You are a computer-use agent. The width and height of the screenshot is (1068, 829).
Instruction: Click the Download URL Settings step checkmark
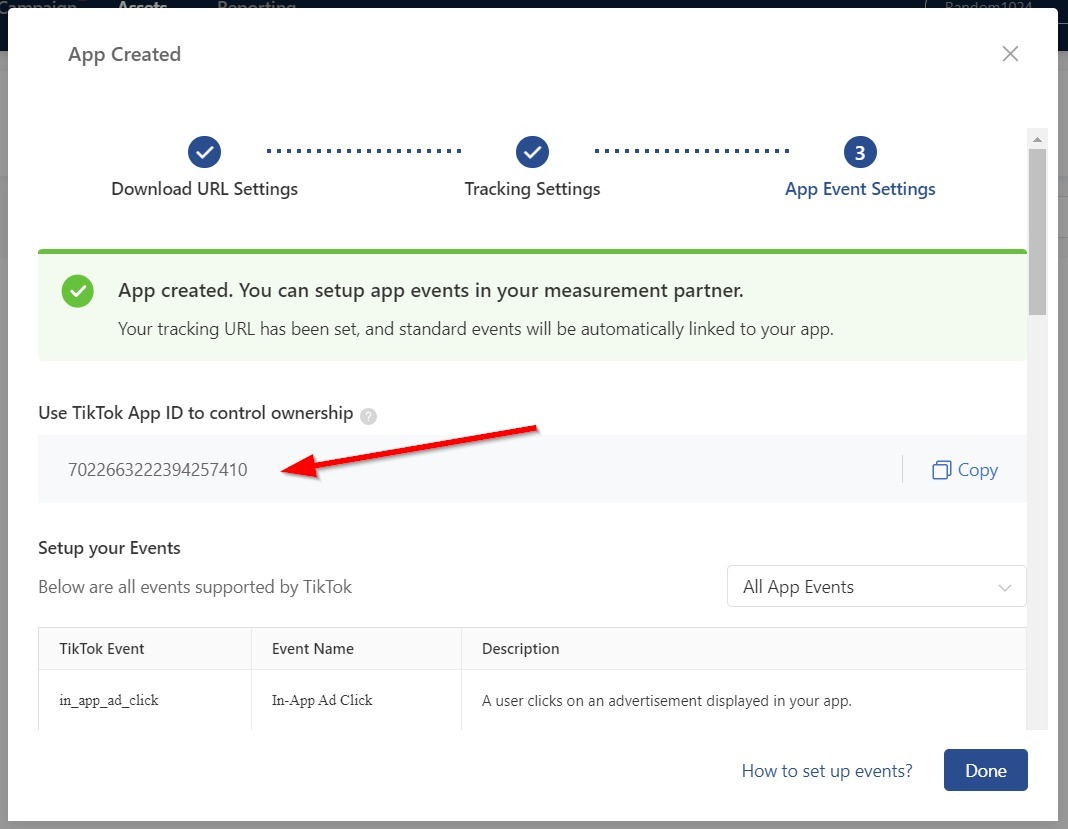click(x=204, y=152)
